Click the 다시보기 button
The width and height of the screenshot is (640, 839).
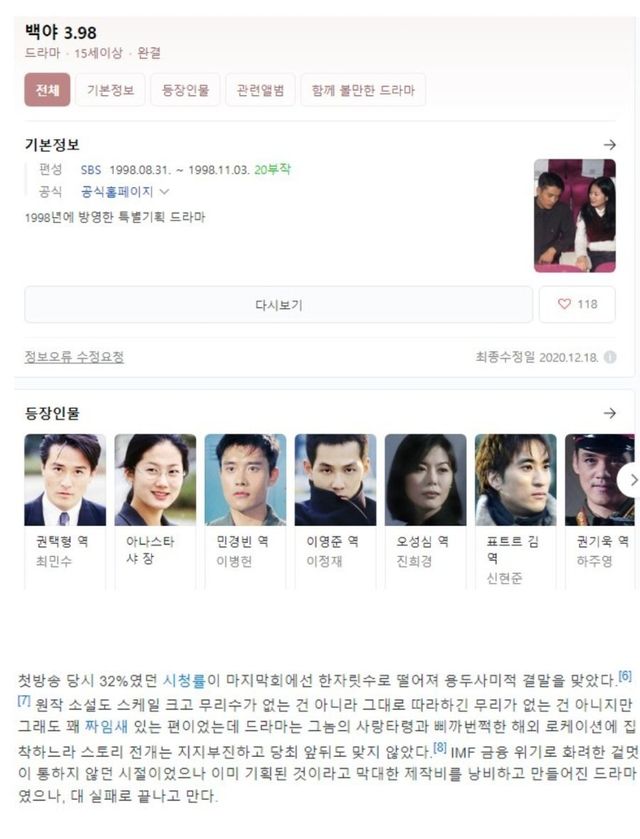(x=278, y=304)
